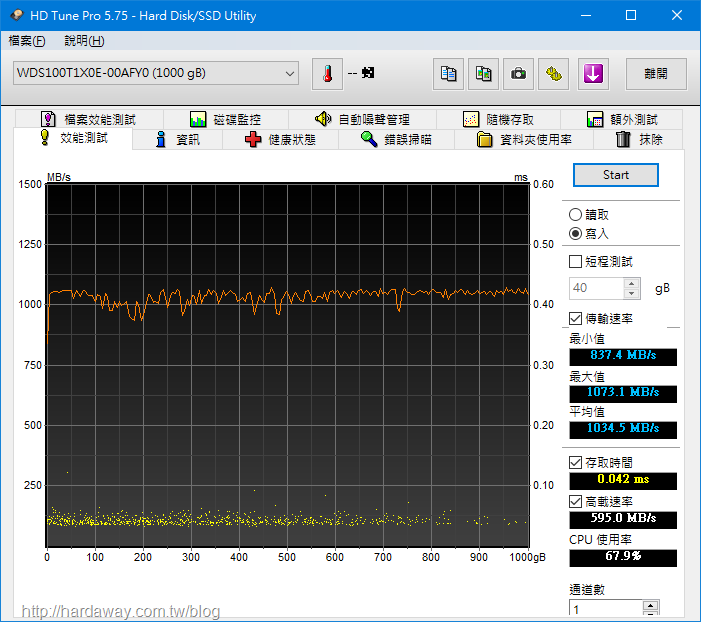
Task: Click the icon next to the temperature dashes
Action: coord(367,72)
